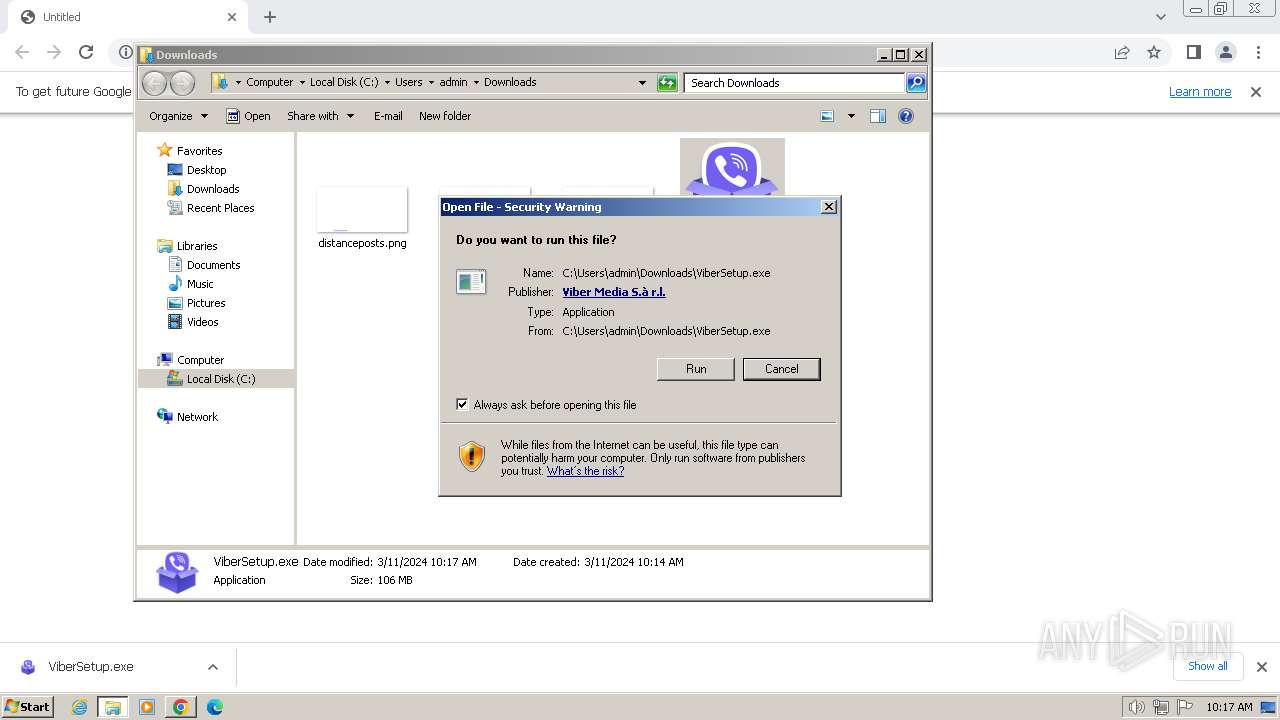
Task: Launch Internet Explorer from taskbar
Action: 80,707
